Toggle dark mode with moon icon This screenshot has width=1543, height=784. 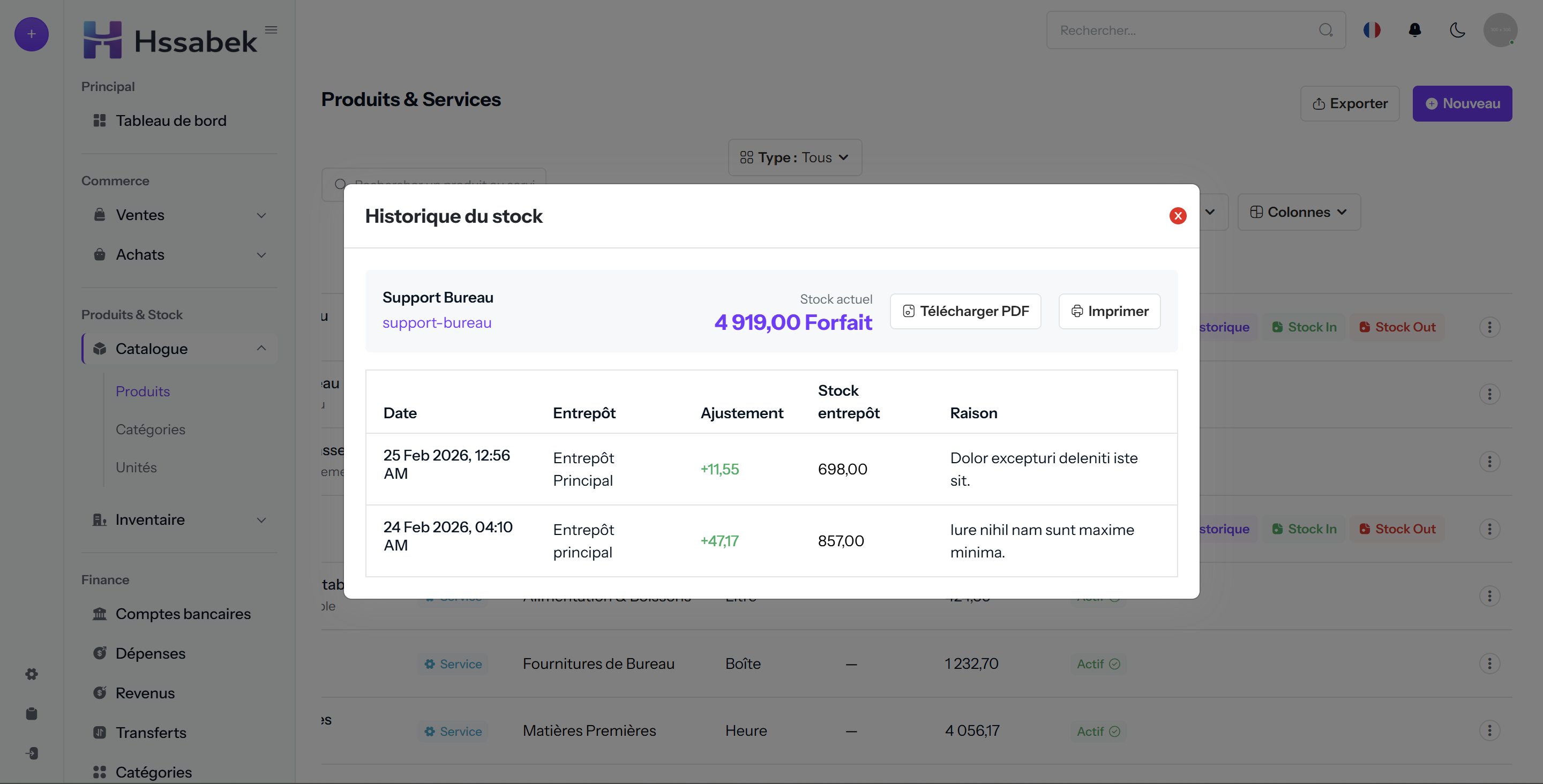(1457, 30)
